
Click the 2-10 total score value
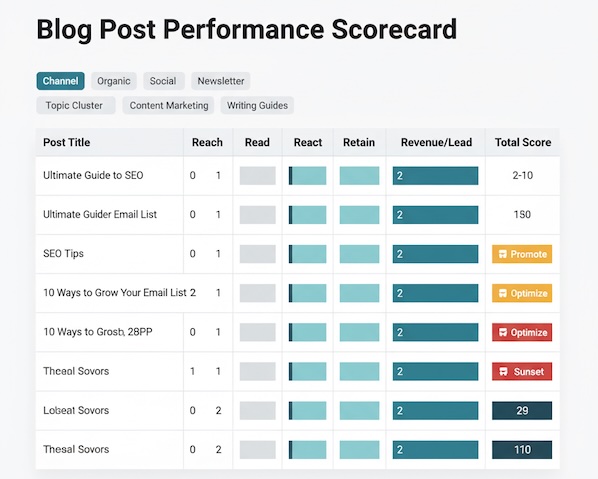point(522,175)
